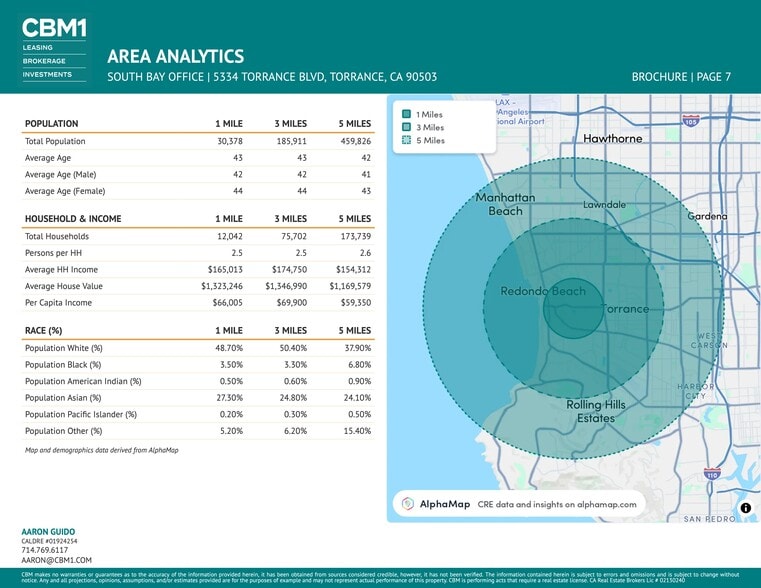Open the AARON@CBM1.COM email link
761x588 pixels.
click(56, 561)
